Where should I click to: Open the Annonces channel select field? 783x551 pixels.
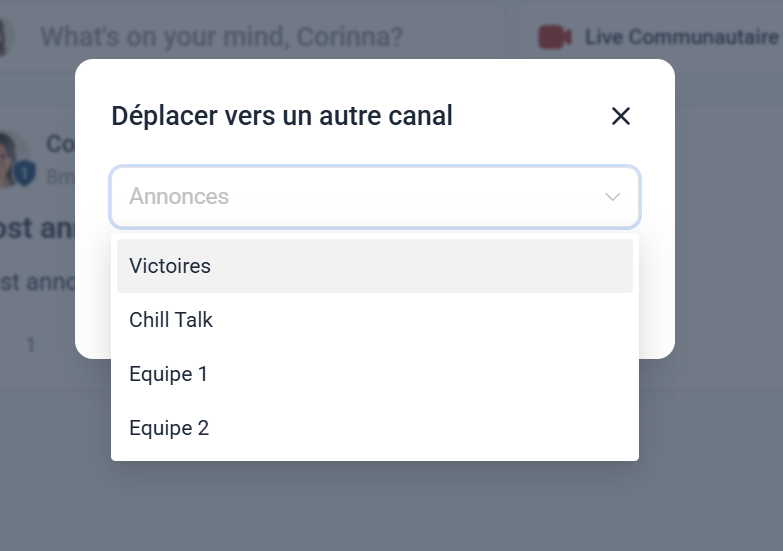pyautogui.click(x=375, y=197)
